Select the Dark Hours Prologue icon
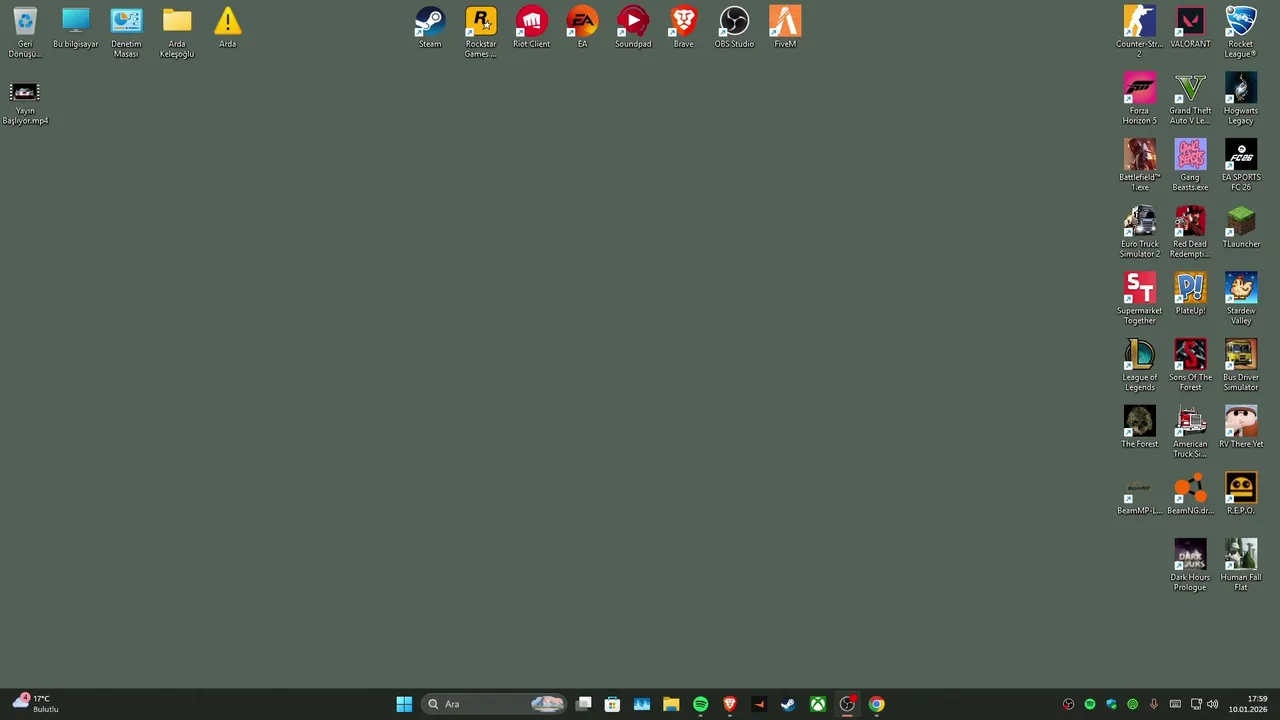1280x720 pixels. click(x=1190, y=565)
